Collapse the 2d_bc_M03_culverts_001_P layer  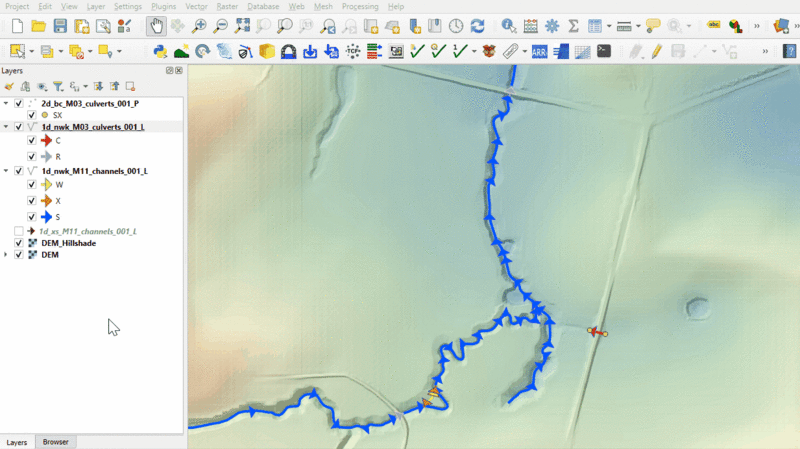tap(7, 103)
